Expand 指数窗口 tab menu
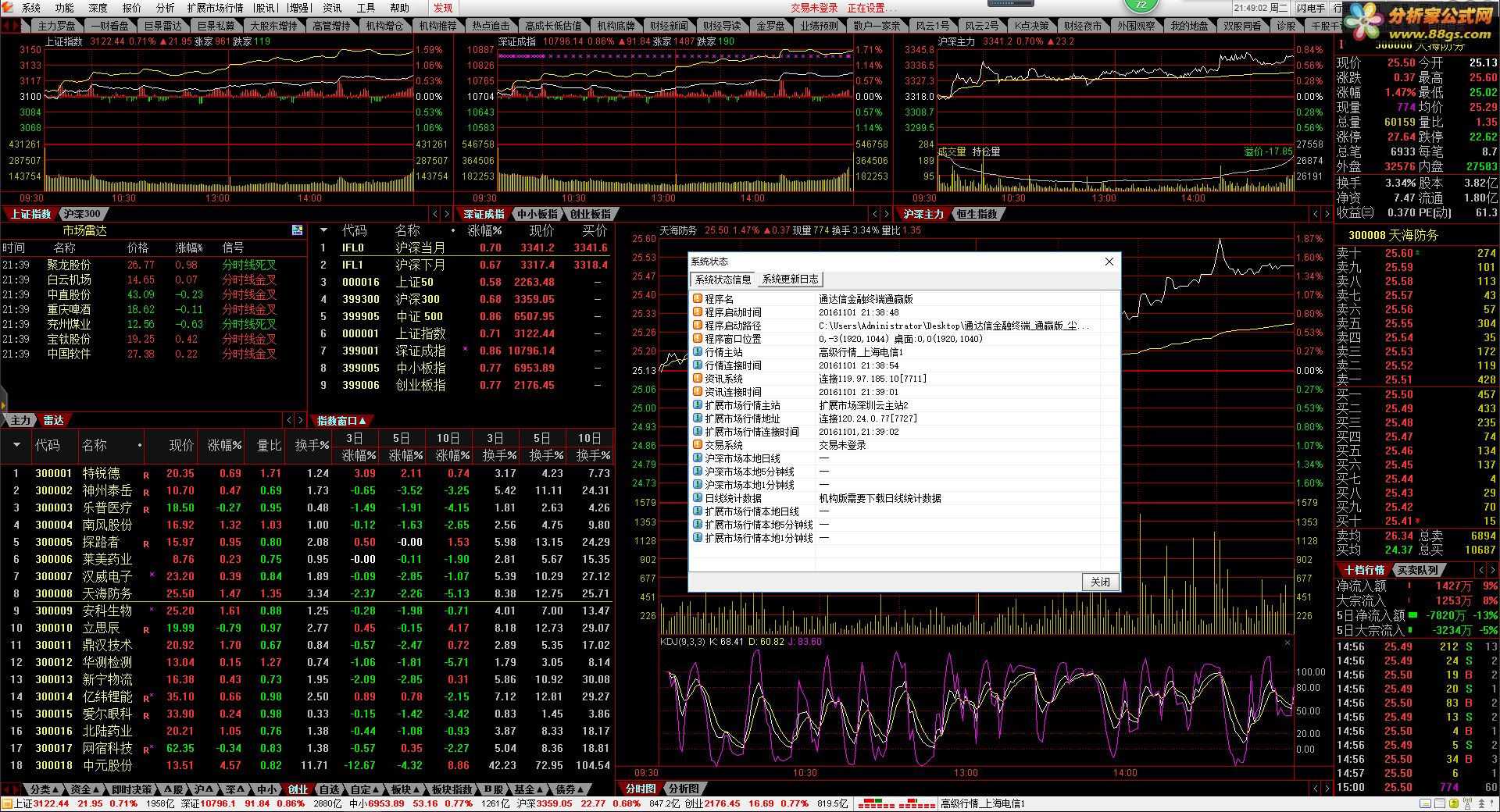The height and width of the screenshot is (812, 1500). point(341,420)
